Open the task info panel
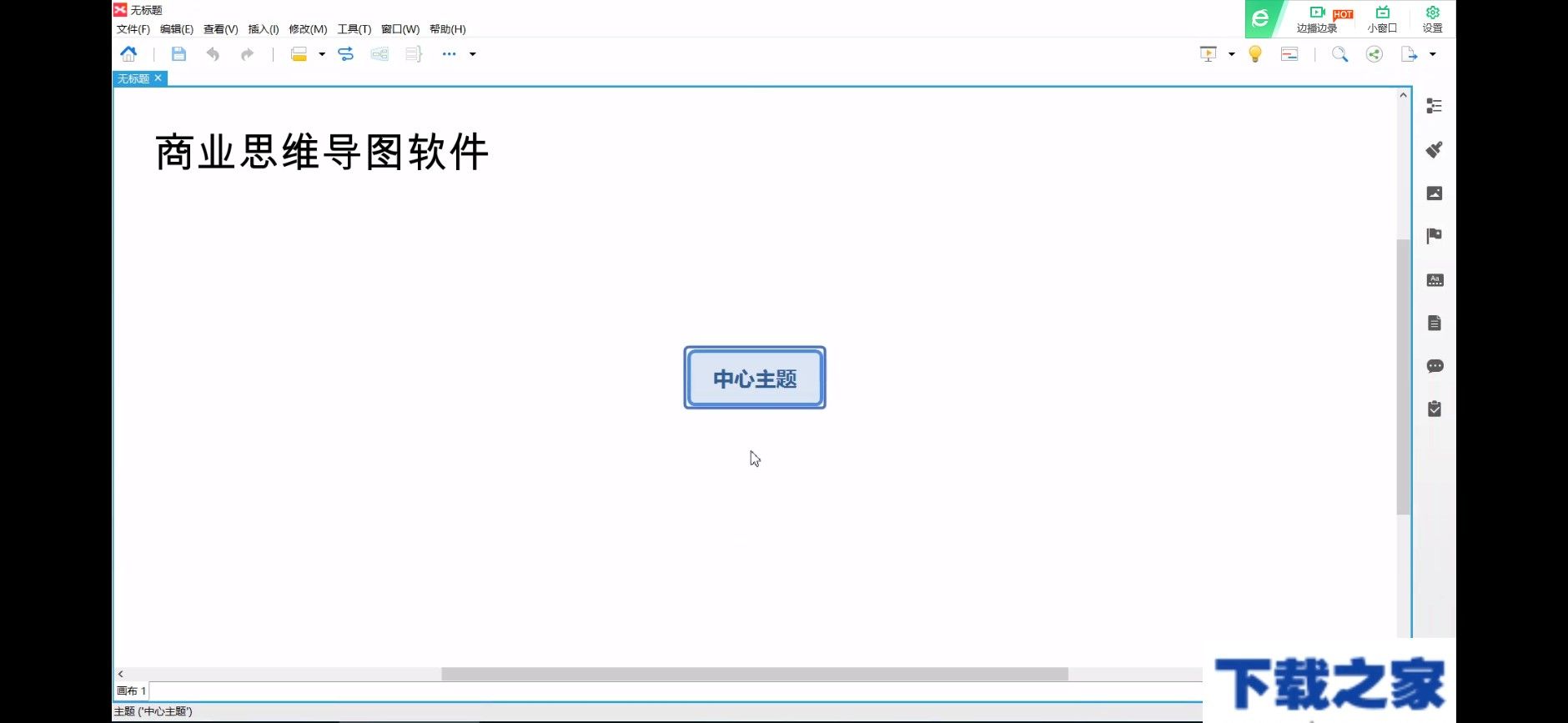The width and height of the screenshot is (1568, 723). pos(1435,409)
